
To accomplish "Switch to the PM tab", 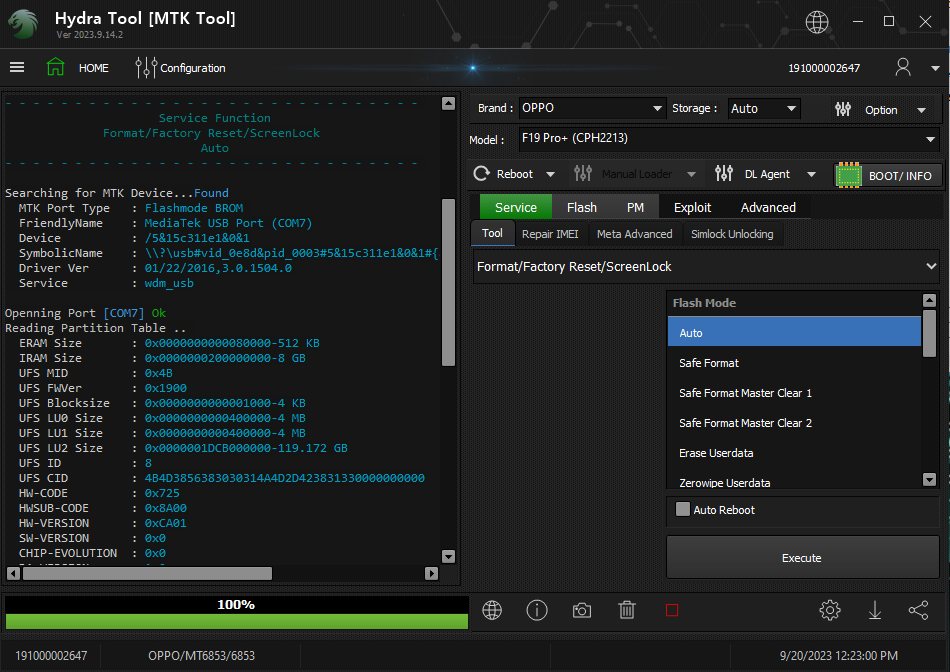I will tap(635, 207).
